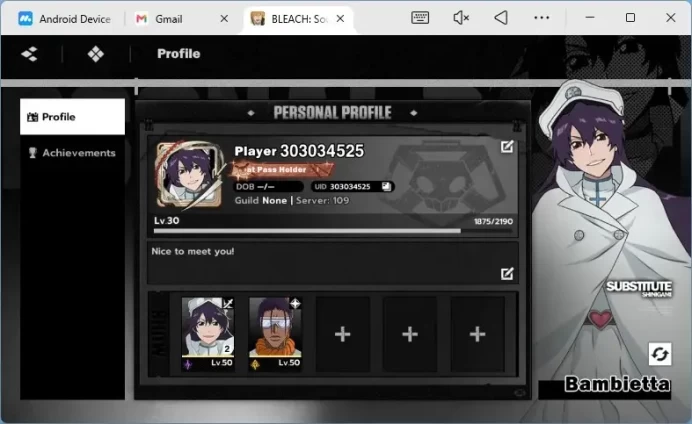Screen dimensions: 692x424
Task: Click the back triangle navigation icon
Action: tap(501, 18)
